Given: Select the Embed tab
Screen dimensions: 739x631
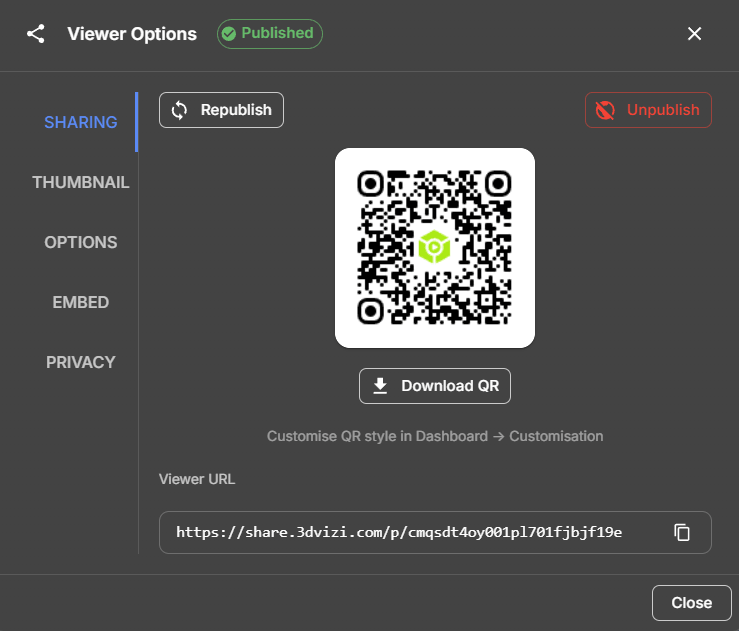Looking at the screenshot, I should click(81, 302).
